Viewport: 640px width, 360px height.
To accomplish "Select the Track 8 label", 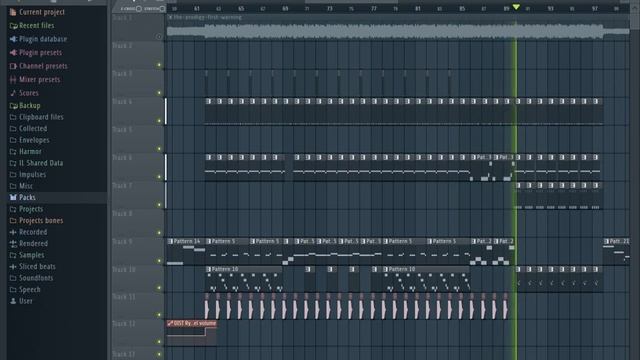I will [x=122, y=213].
